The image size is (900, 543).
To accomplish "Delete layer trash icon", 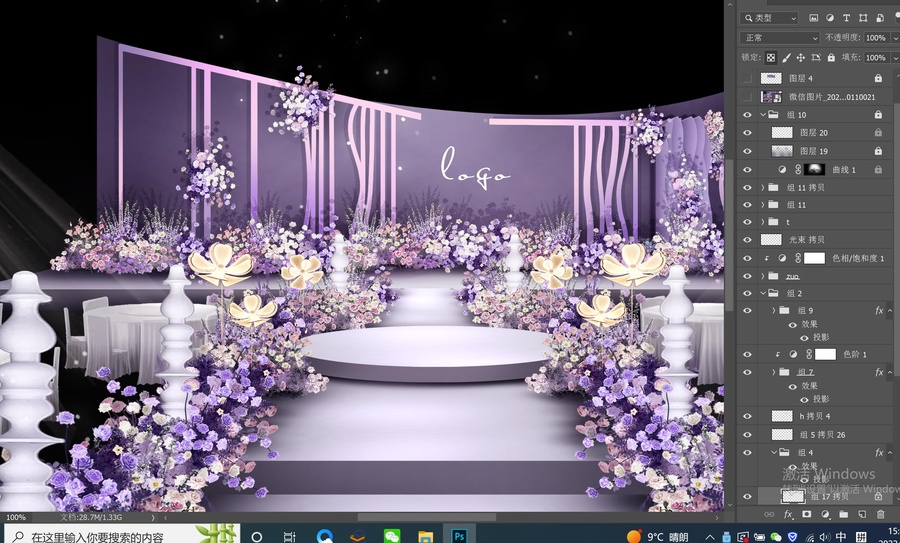I will pos(880,514).
